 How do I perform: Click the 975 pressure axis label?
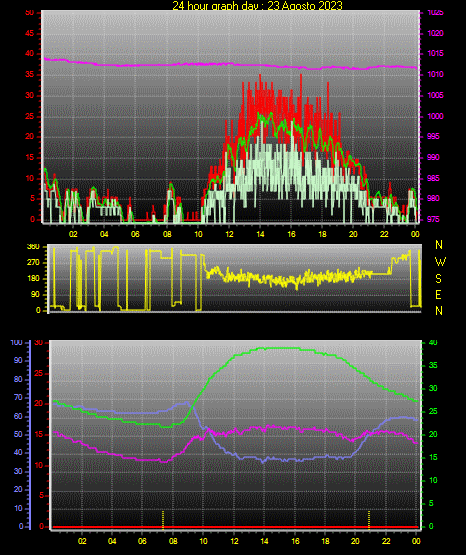click(x=433, y=219)
